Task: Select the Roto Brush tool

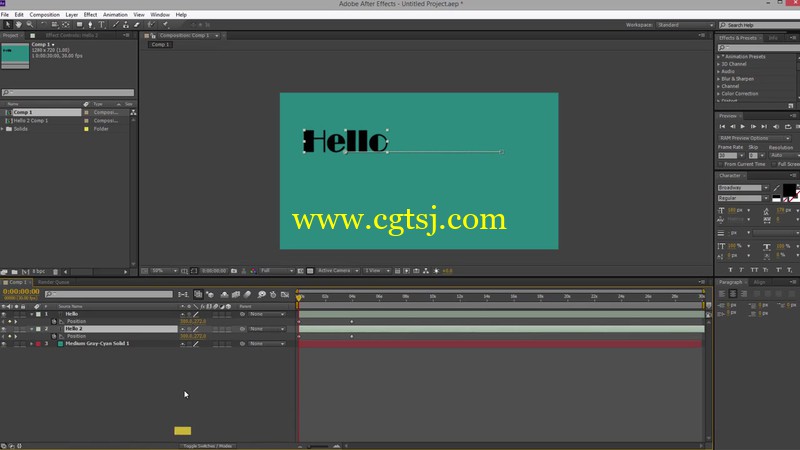Action: pyautogui.click(x=151, y=24)
